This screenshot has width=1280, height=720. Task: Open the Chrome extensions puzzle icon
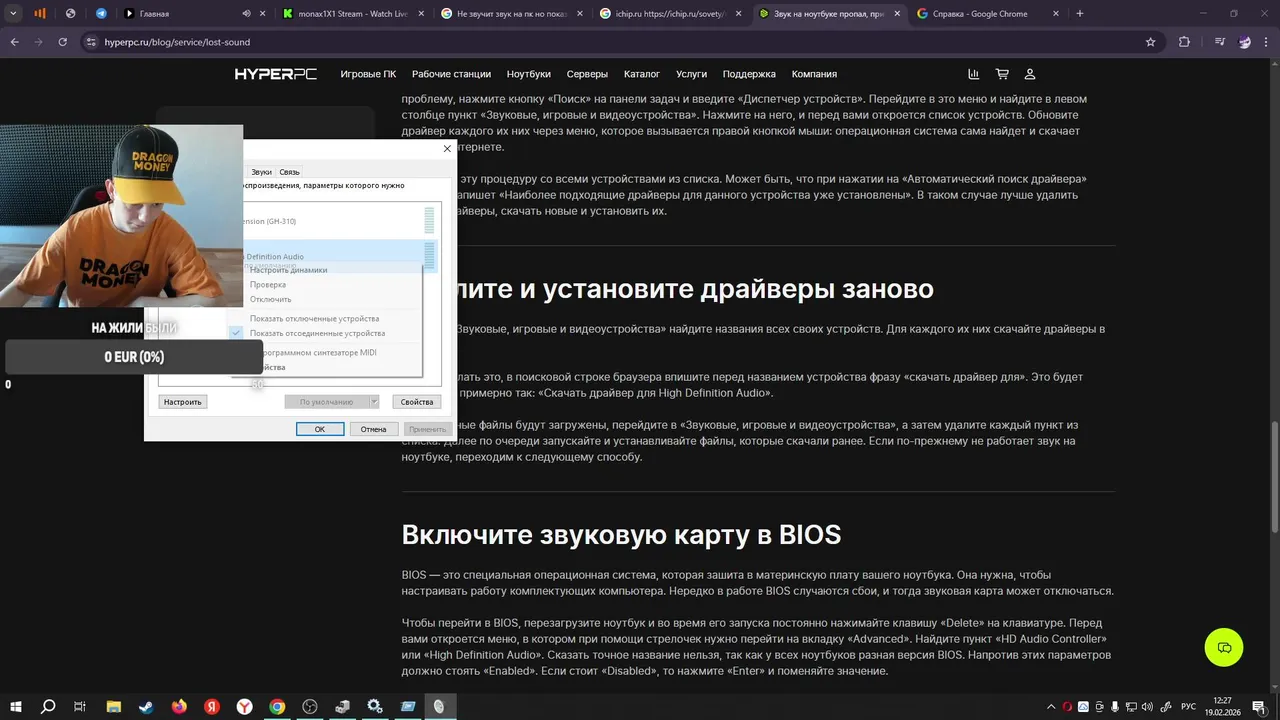tap(1185, 42)
